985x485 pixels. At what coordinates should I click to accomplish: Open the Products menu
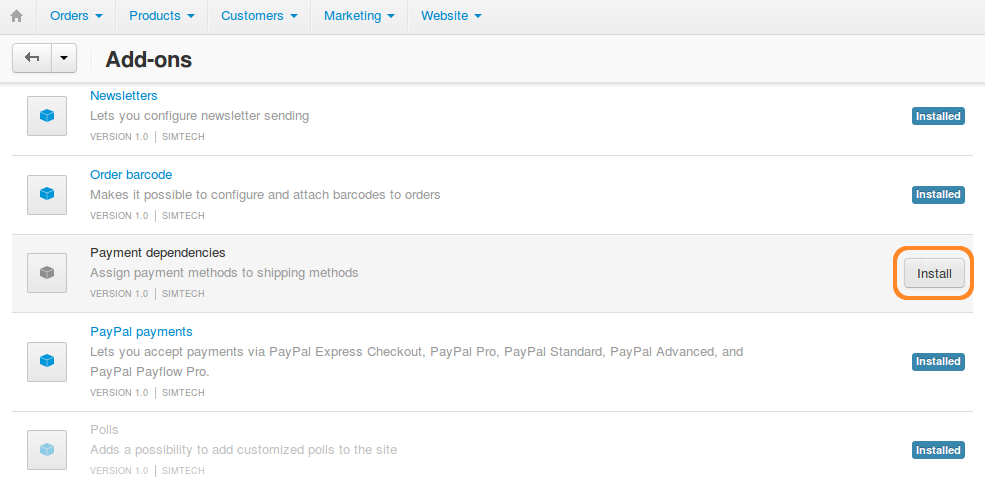(x=161, y=16)
